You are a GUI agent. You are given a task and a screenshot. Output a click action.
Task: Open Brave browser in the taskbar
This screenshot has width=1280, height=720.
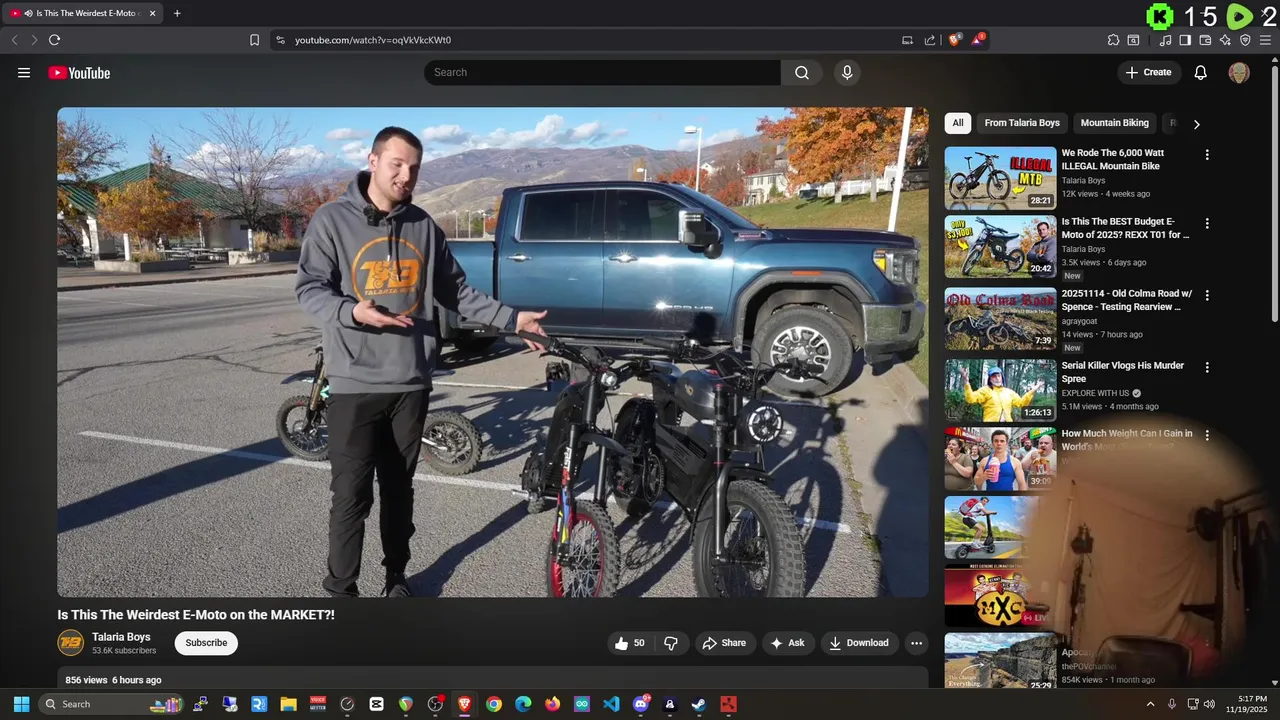[x=465, y=704]
